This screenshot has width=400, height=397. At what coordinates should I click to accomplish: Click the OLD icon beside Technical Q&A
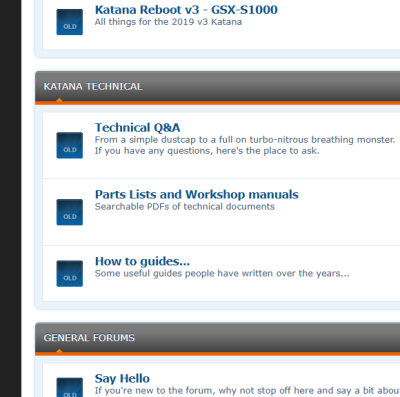point(70,145)
